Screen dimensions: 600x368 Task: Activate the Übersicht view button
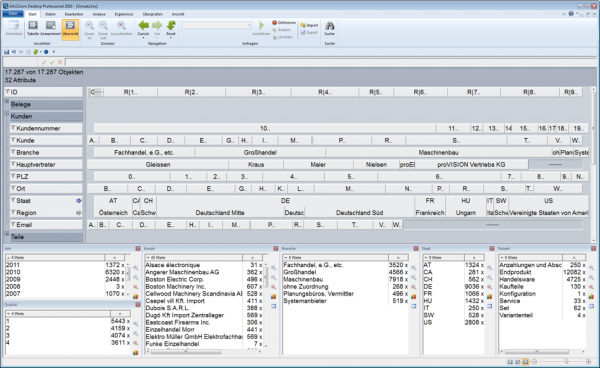pyautogui.click(x=70, y=29)
